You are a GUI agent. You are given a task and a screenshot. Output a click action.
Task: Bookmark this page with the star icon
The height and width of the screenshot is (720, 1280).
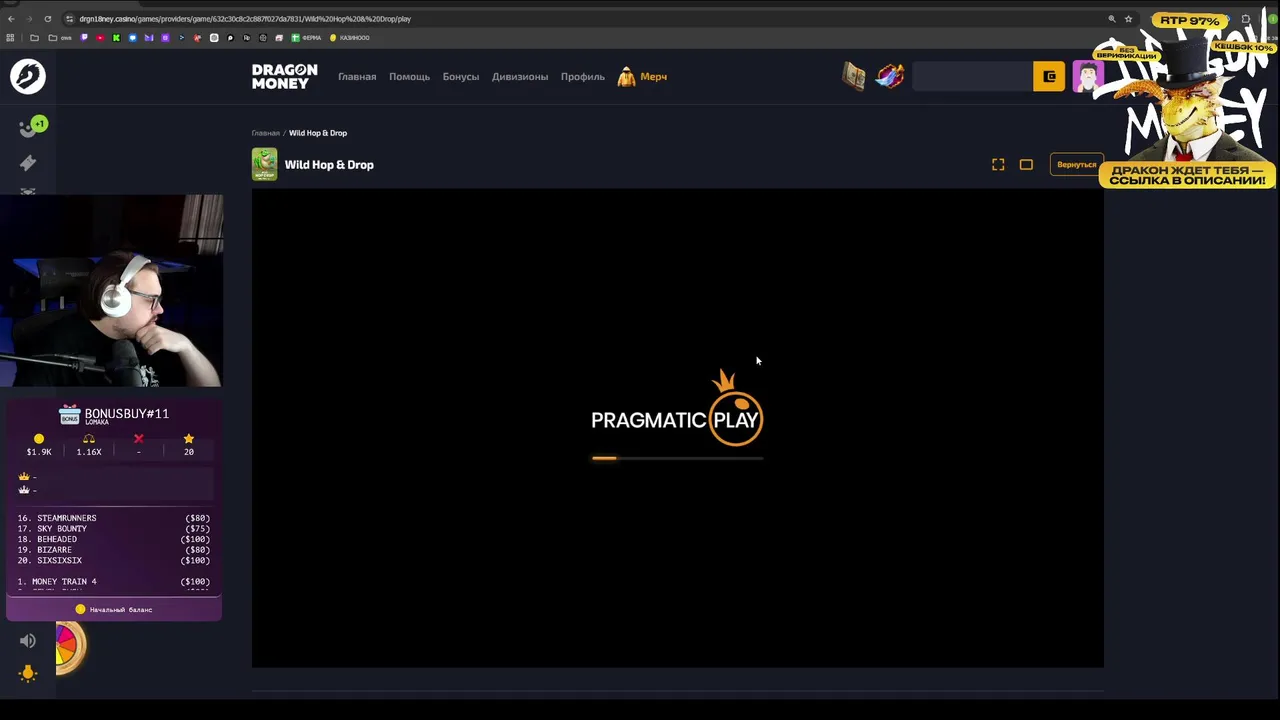tap(1128, 19)
